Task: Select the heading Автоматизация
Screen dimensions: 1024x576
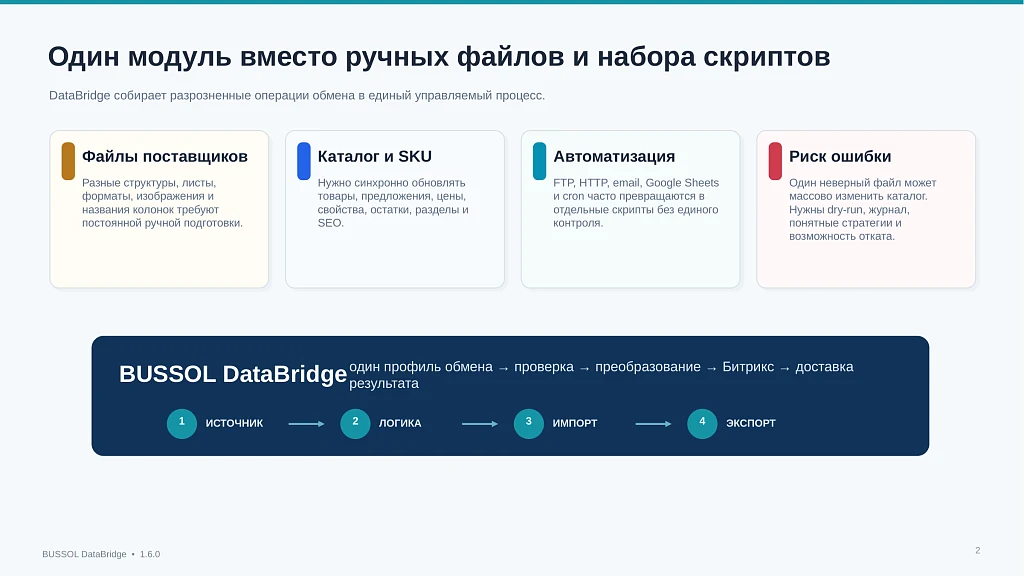Action: tap(614, 157)
